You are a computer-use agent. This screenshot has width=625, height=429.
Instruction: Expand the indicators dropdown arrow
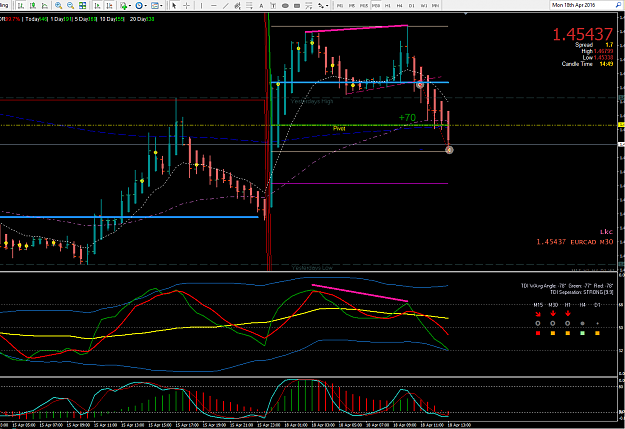point(130,6)
